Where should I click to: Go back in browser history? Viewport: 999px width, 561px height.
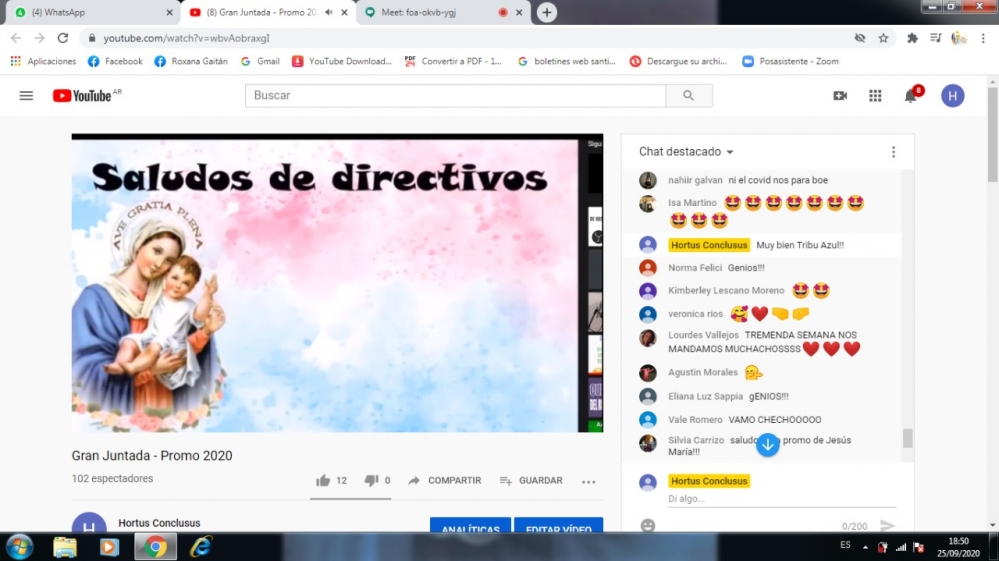[x=16, y=38]
